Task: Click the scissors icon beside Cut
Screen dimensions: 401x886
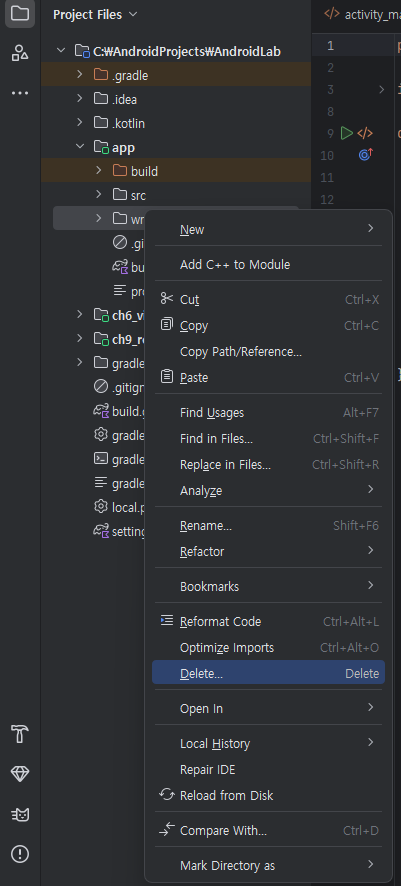Action: (x=167, y=298)
